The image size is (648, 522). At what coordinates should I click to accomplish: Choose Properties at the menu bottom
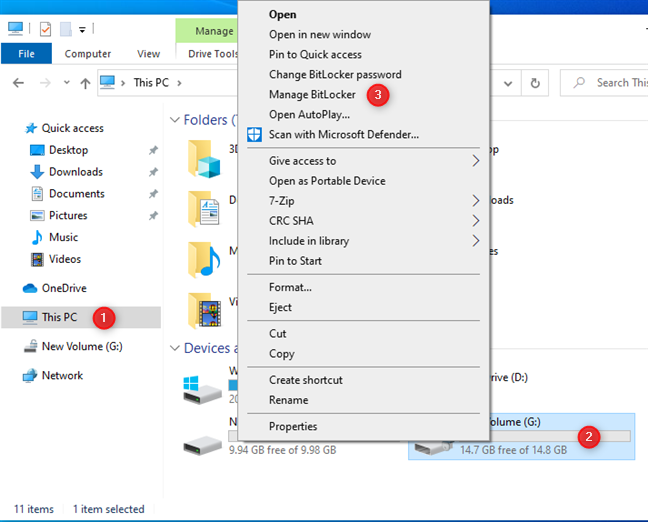point(293,427)
